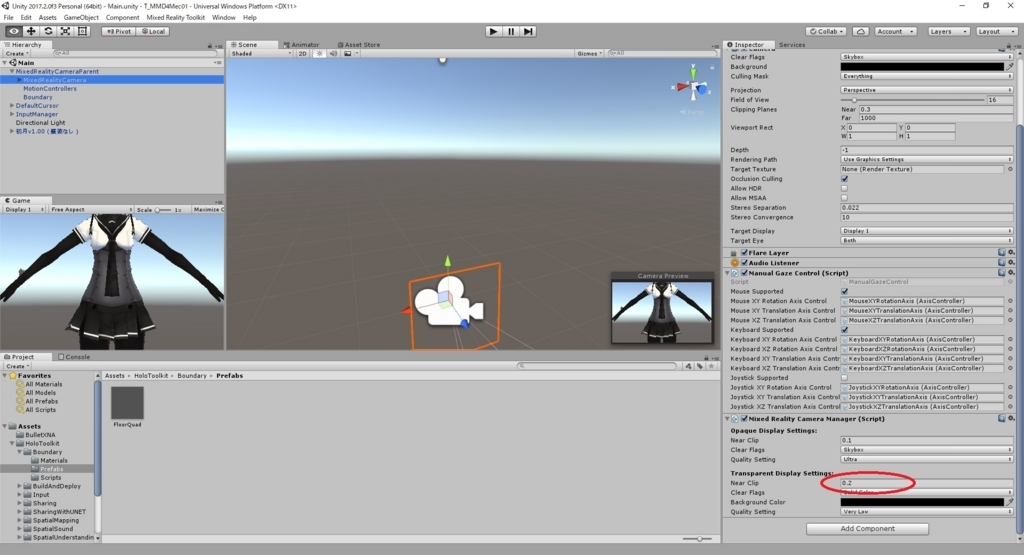Click the Pause button
The width and height of the screenshot is (1024, 555).
pyautogui.click(x=511, y=31)
